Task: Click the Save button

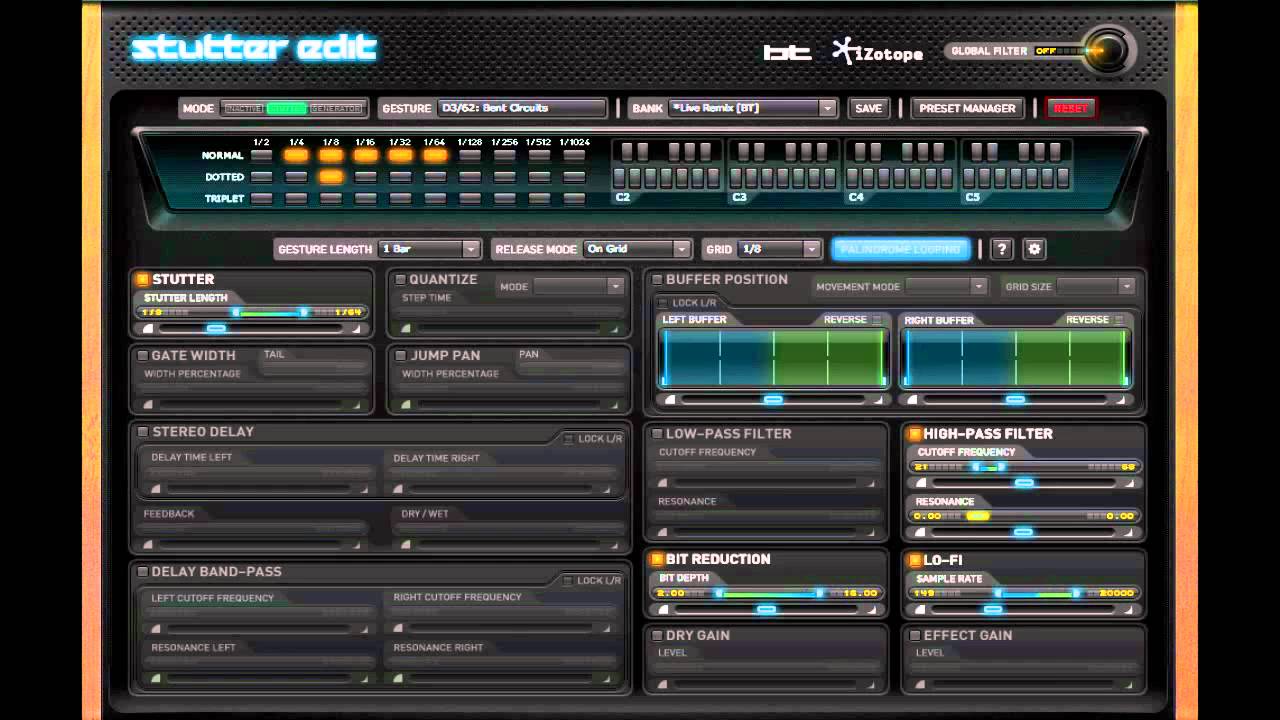Action: point(869,108)
